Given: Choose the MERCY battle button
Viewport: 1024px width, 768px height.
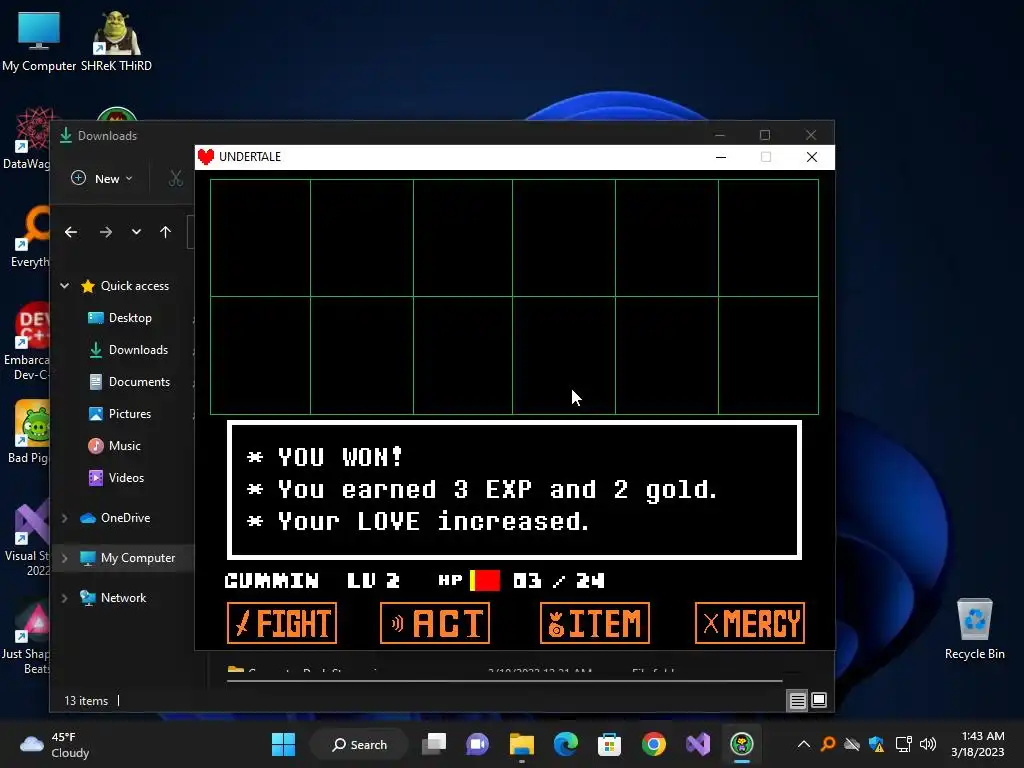Looking at the screenshot, I should [x=750, y=623].
